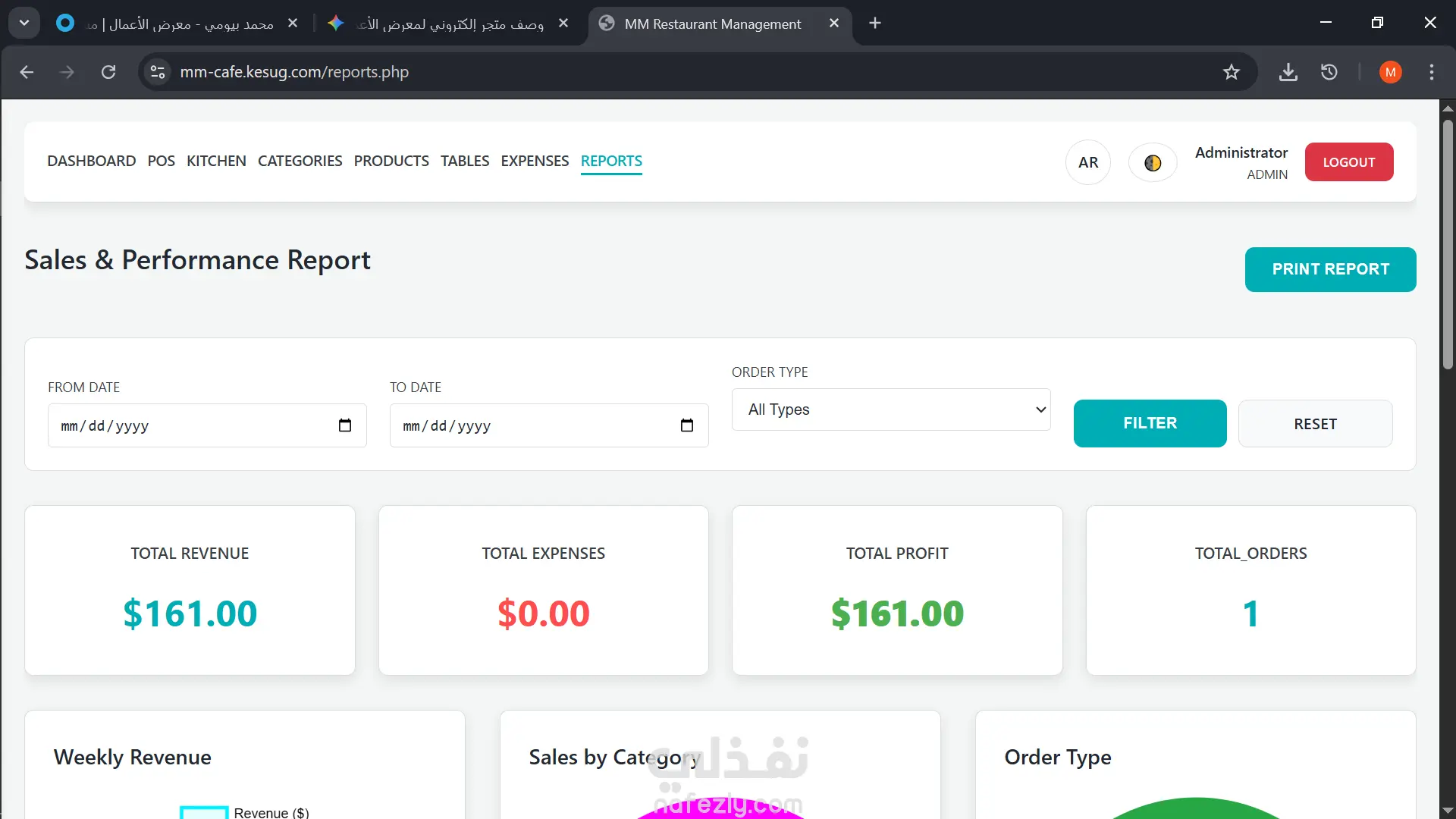Open the Chrome profile avatar M
Image resolution: width=1456 pixels, height=819 pixels.
coord(1390,72)
